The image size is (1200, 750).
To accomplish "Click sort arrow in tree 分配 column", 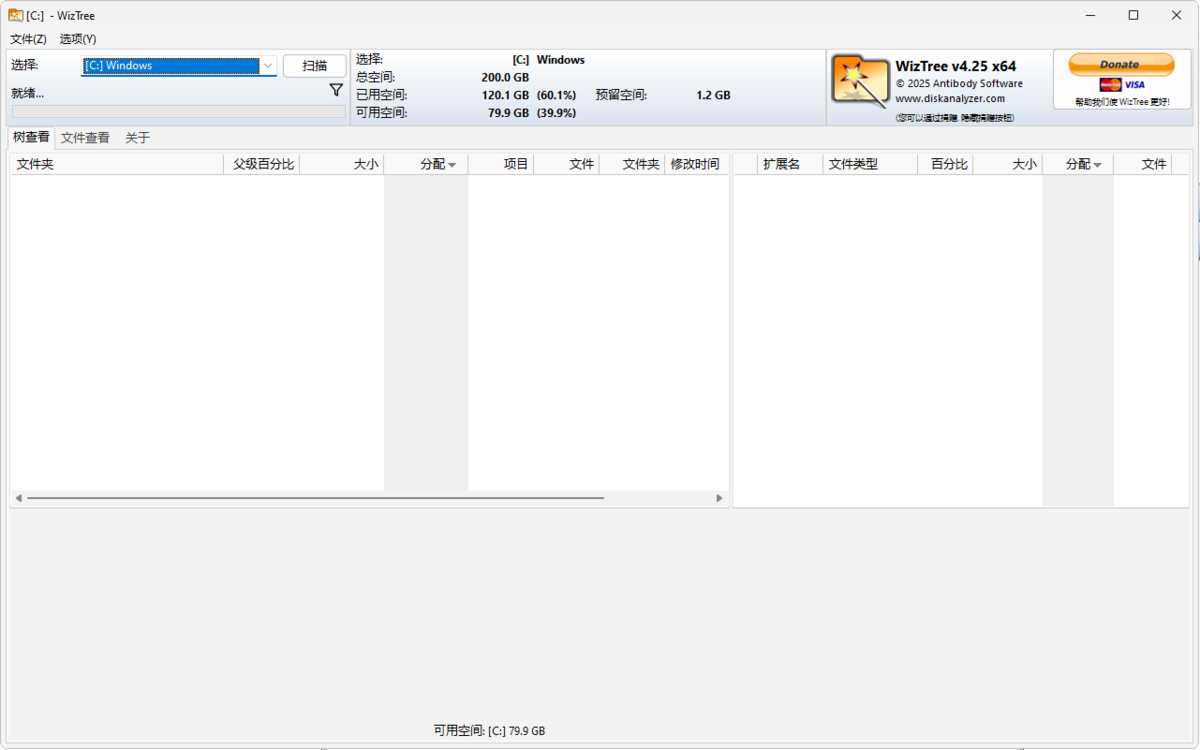I will pyautogui.click(x=452, y=165).
